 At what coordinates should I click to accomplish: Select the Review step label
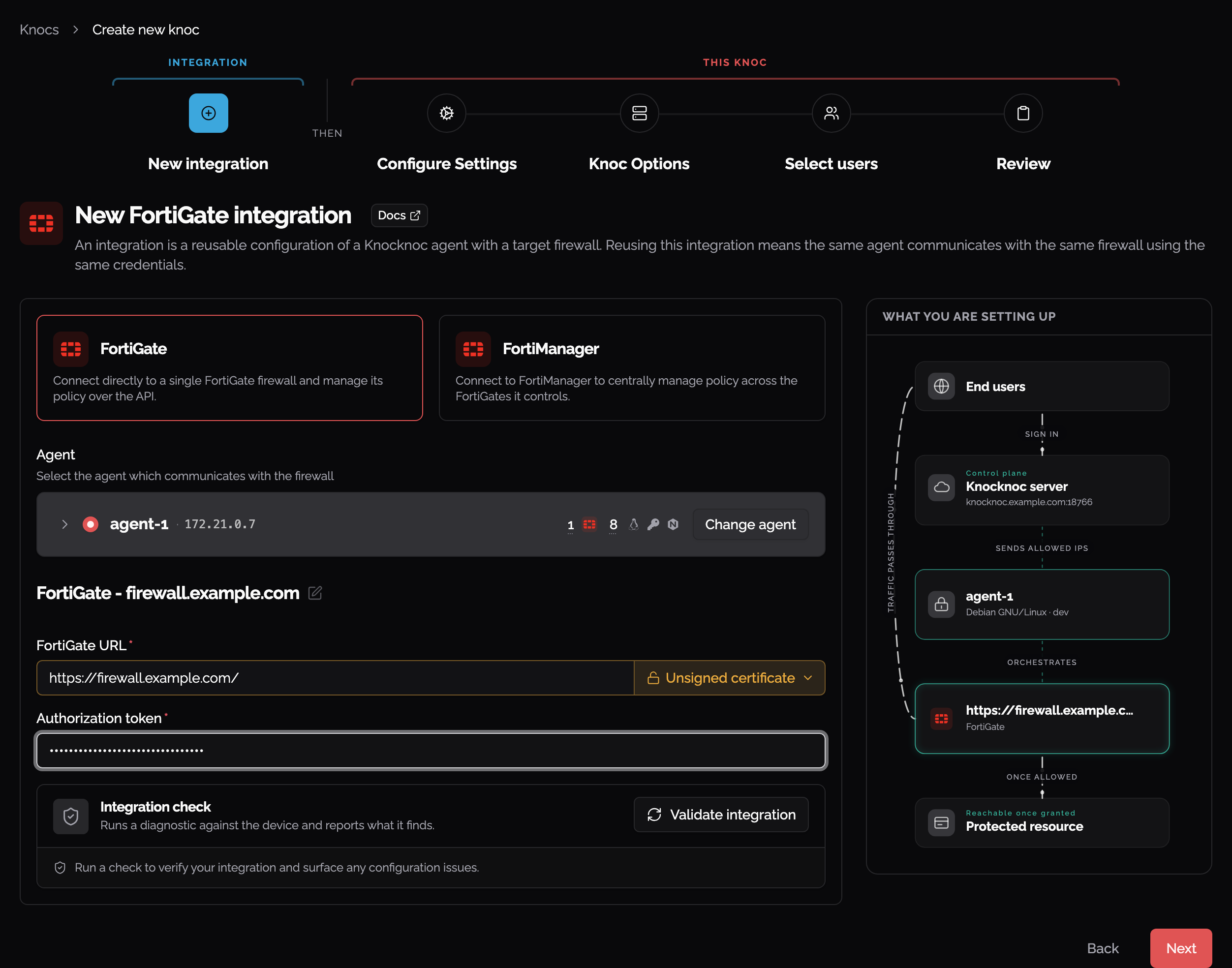1023,164
